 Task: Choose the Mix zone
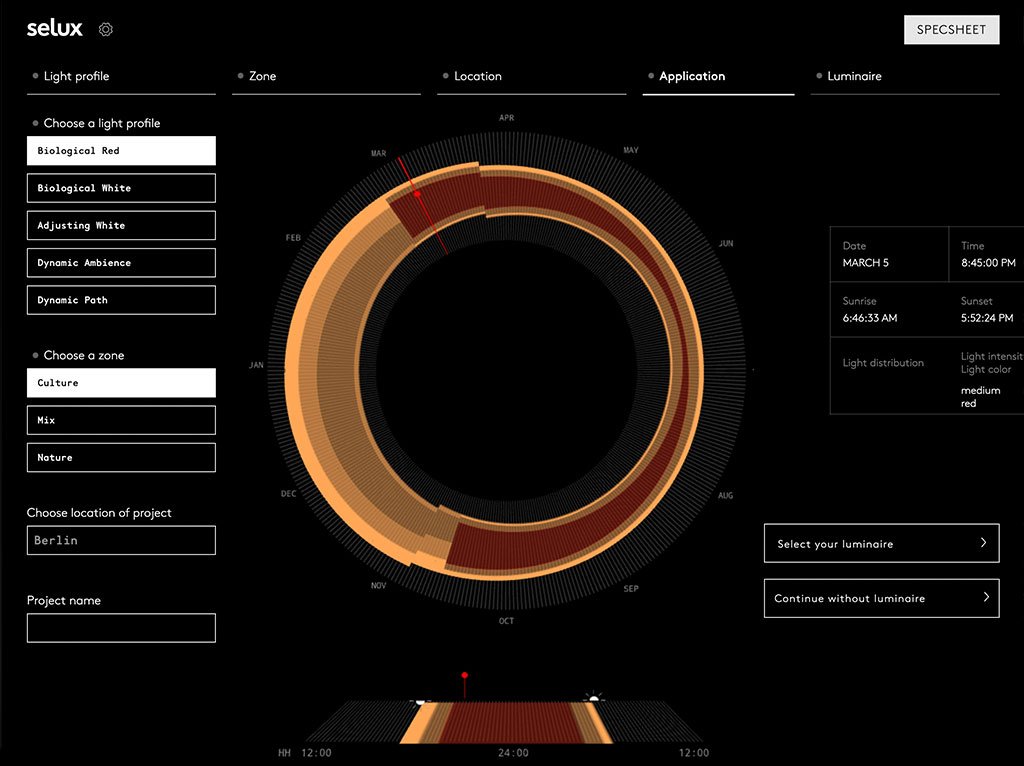120,419
